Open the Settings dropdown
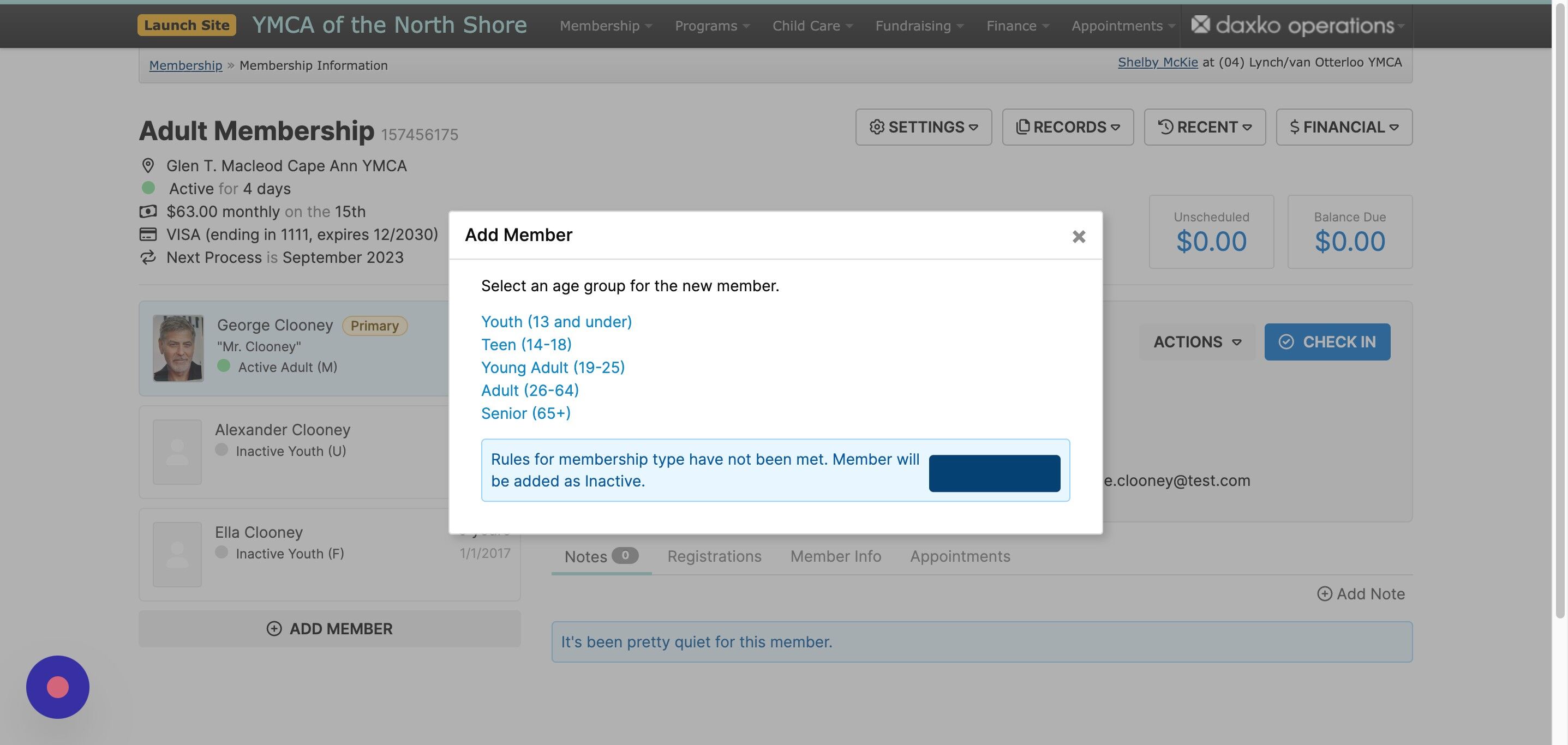Viewport: 1568px width, 745px height. coord(923,127)
